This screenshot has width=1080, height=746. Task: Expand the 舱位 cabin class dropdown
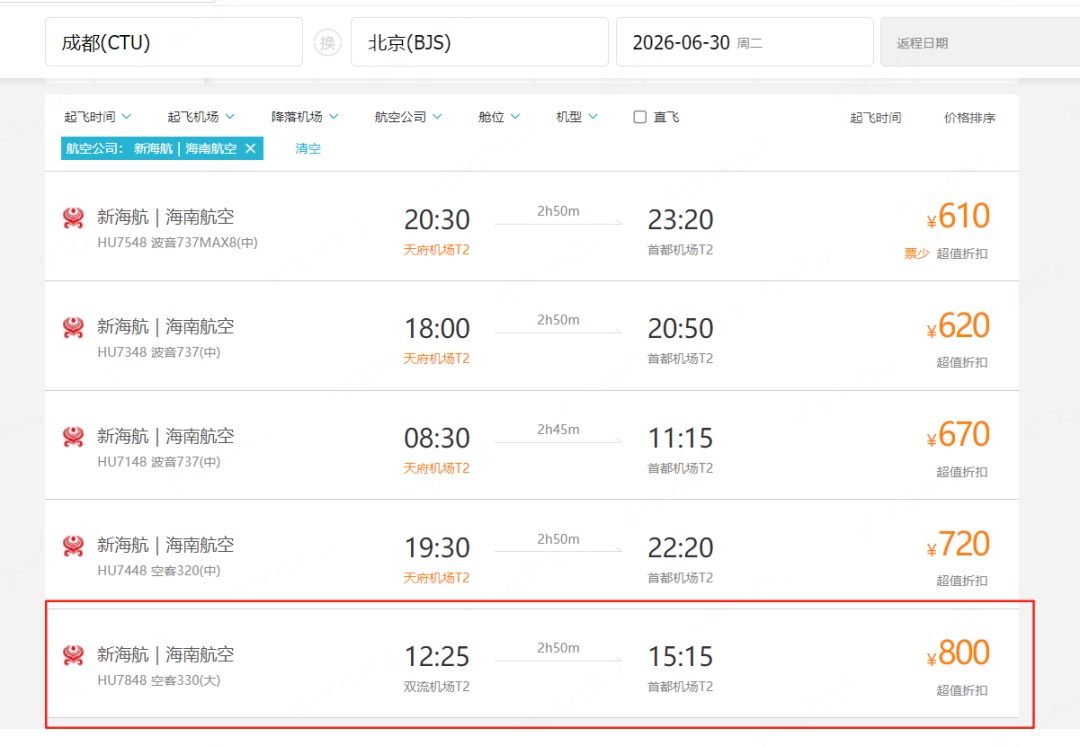pos(499,117)
